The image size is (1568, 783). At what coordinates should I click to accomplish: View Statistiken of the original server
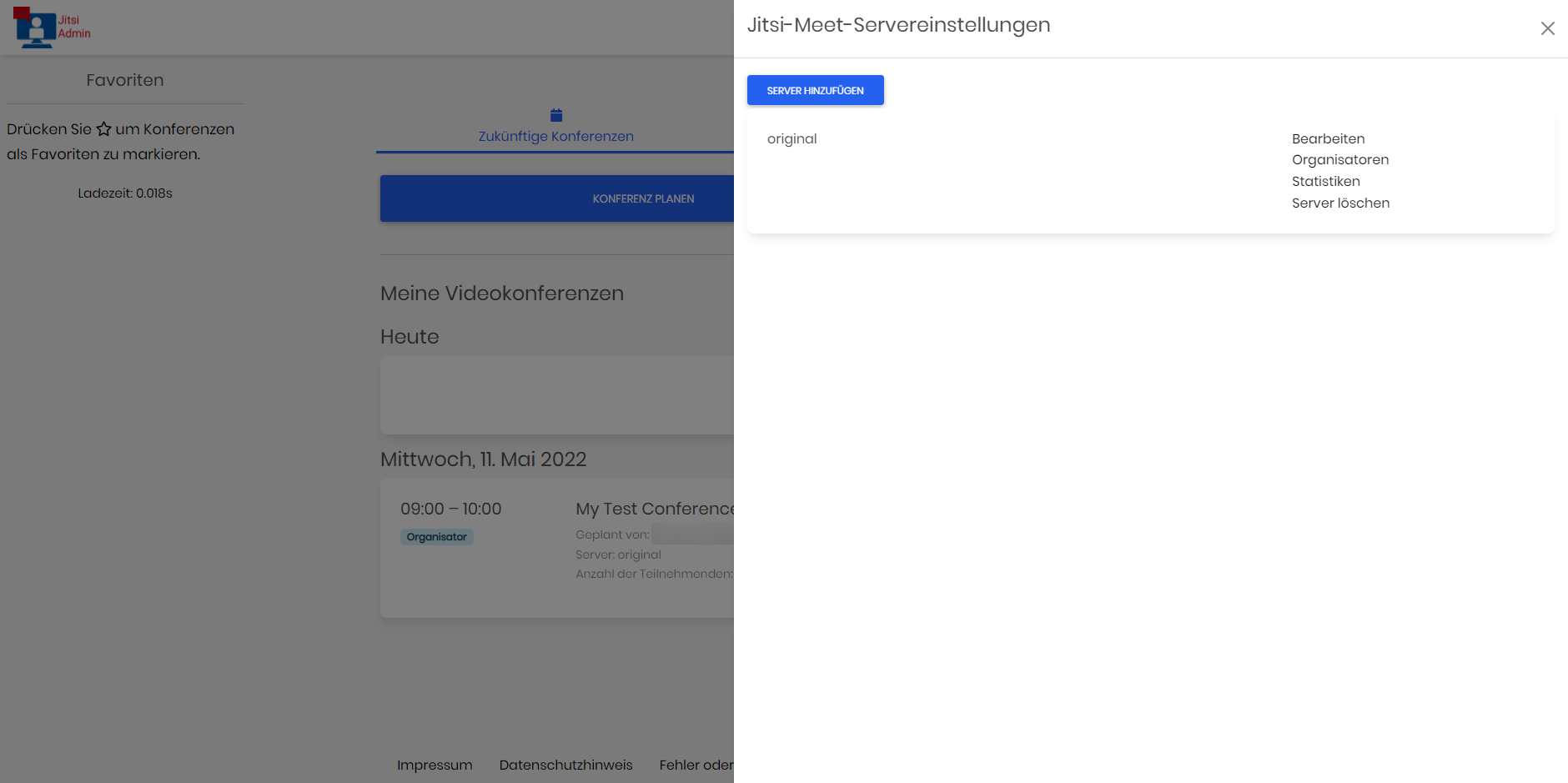pos(1325,181)
